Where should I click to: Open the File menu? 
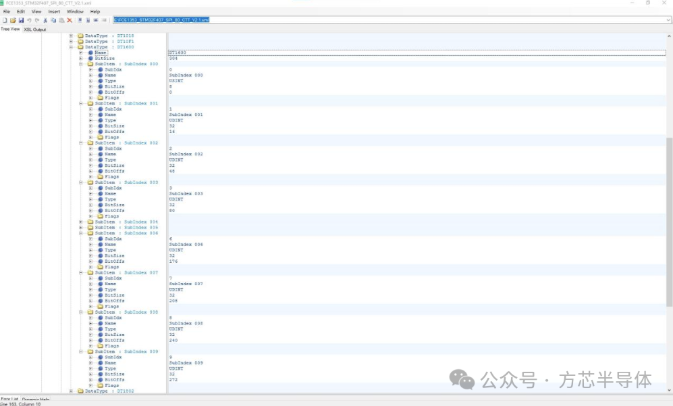coord(6,12)
